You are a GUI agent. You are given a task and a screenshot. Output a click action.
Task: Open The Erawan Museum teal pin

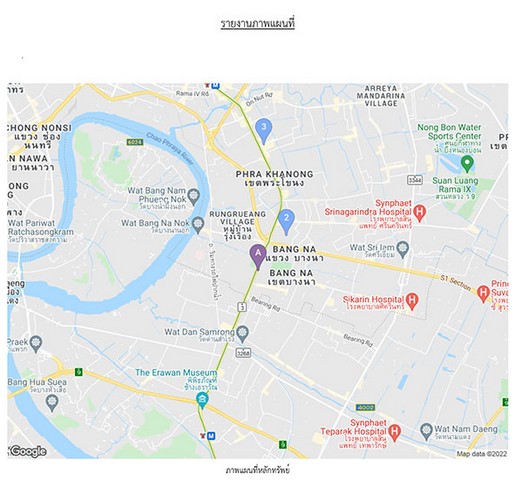pos(202,400)
